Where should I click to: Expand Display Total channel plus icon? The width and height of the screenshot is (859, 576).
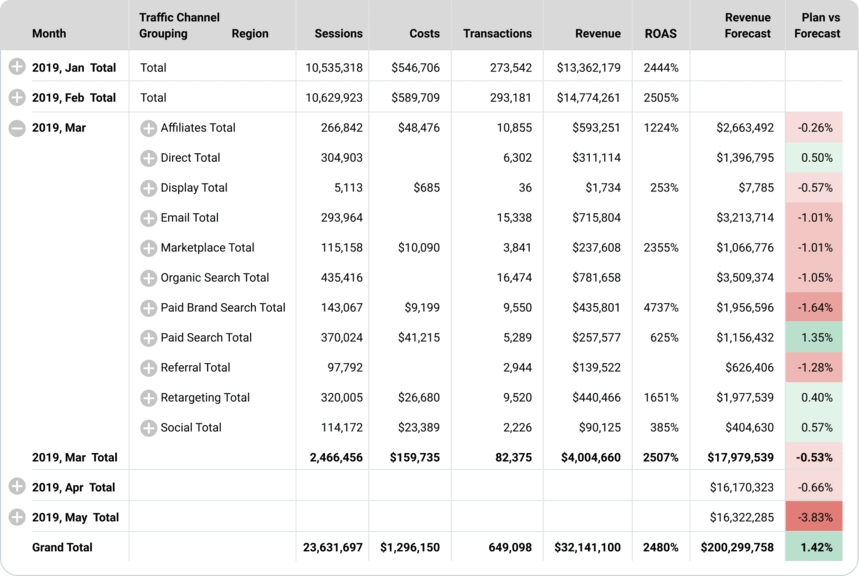click(148, 188)
